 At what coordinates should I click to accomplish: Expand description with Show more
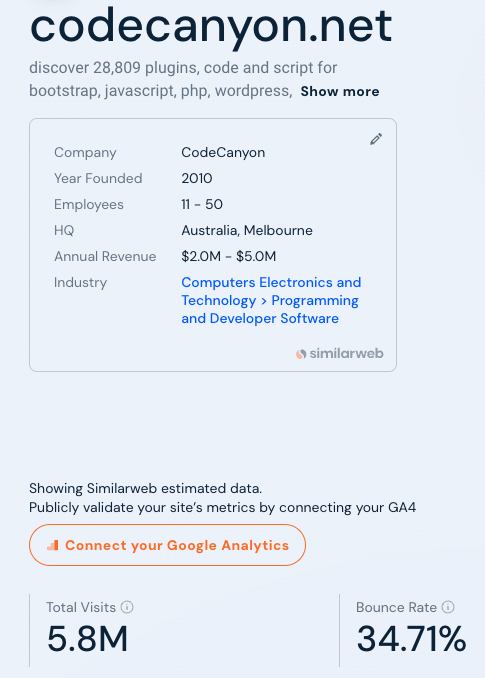[340, 91]
